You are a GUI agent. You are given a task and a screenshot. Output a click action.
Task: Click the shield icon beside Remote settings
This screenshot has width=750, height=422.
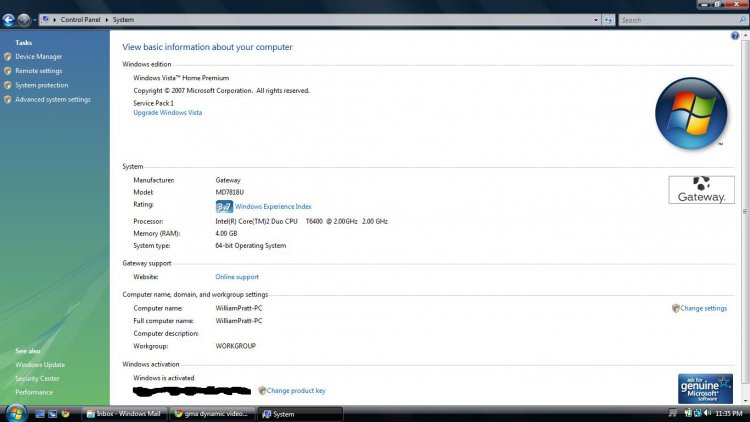coord(7,71)
